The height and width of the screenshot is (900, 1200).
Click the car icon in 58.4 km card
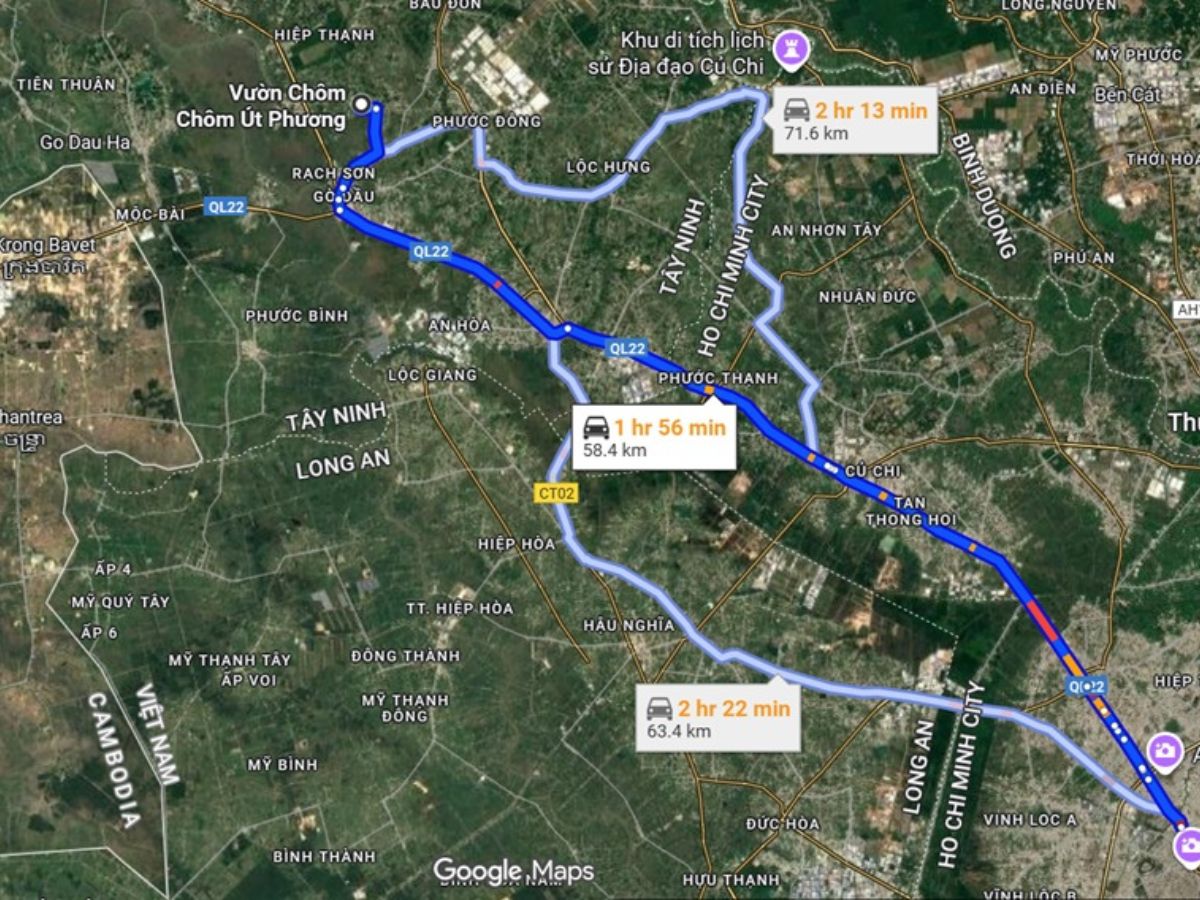[x=596, y=427]
